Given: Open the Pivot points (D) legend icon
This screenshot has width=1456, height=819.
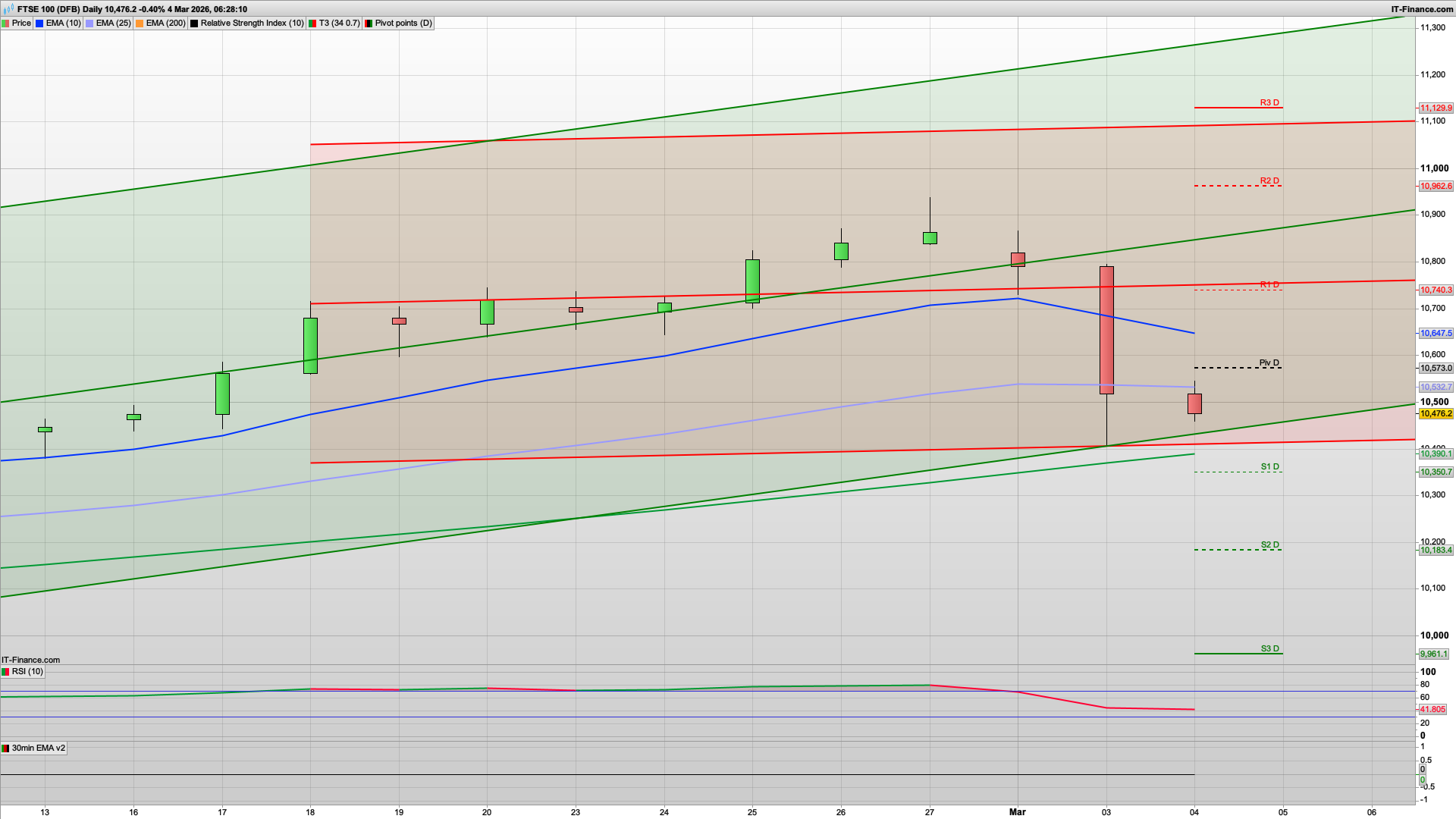Looking at the screenshot, I should point(368,23).
